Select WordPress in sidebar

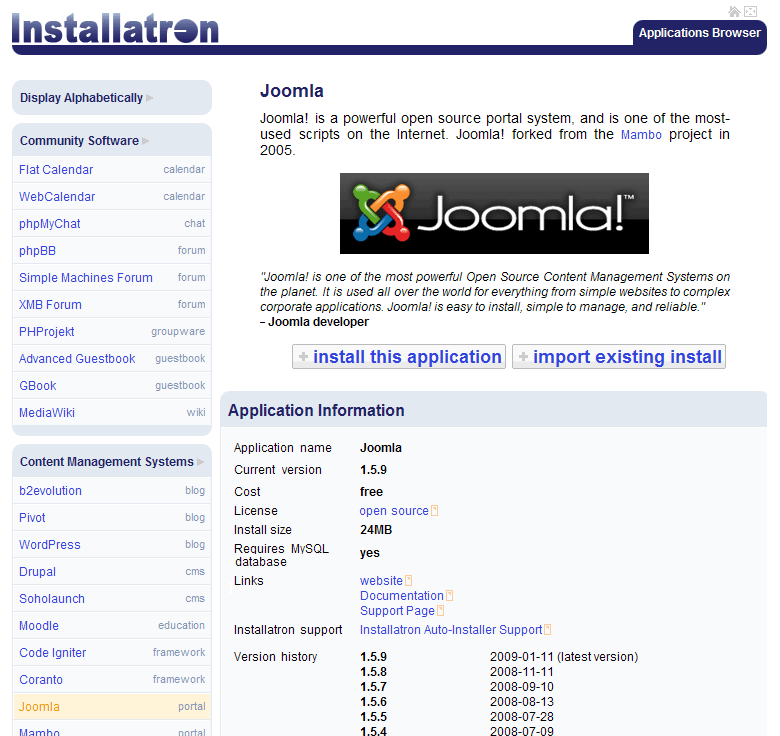[112, 545]
